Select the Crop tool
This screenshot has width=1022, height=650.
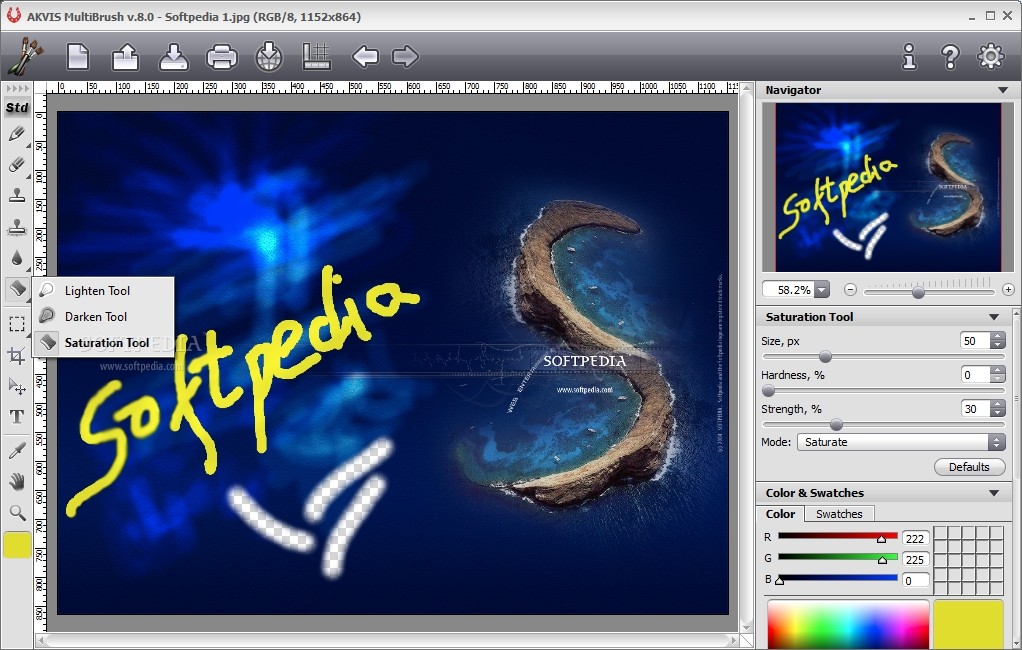tap(16, 355)
